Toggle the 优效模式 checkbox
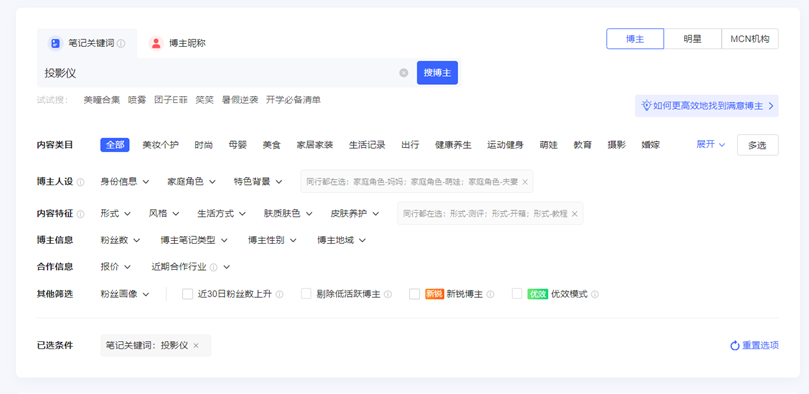The height and width of the screenshot is (394, 809). click(x=517, y=294)
